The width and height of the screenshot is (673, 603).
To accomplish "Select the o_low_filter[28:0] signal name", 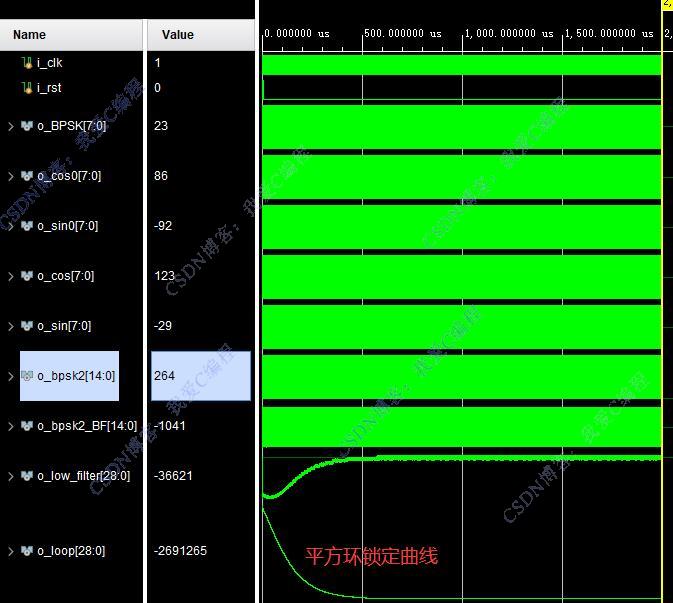I will pyautogui.click(x=84, y=476).
